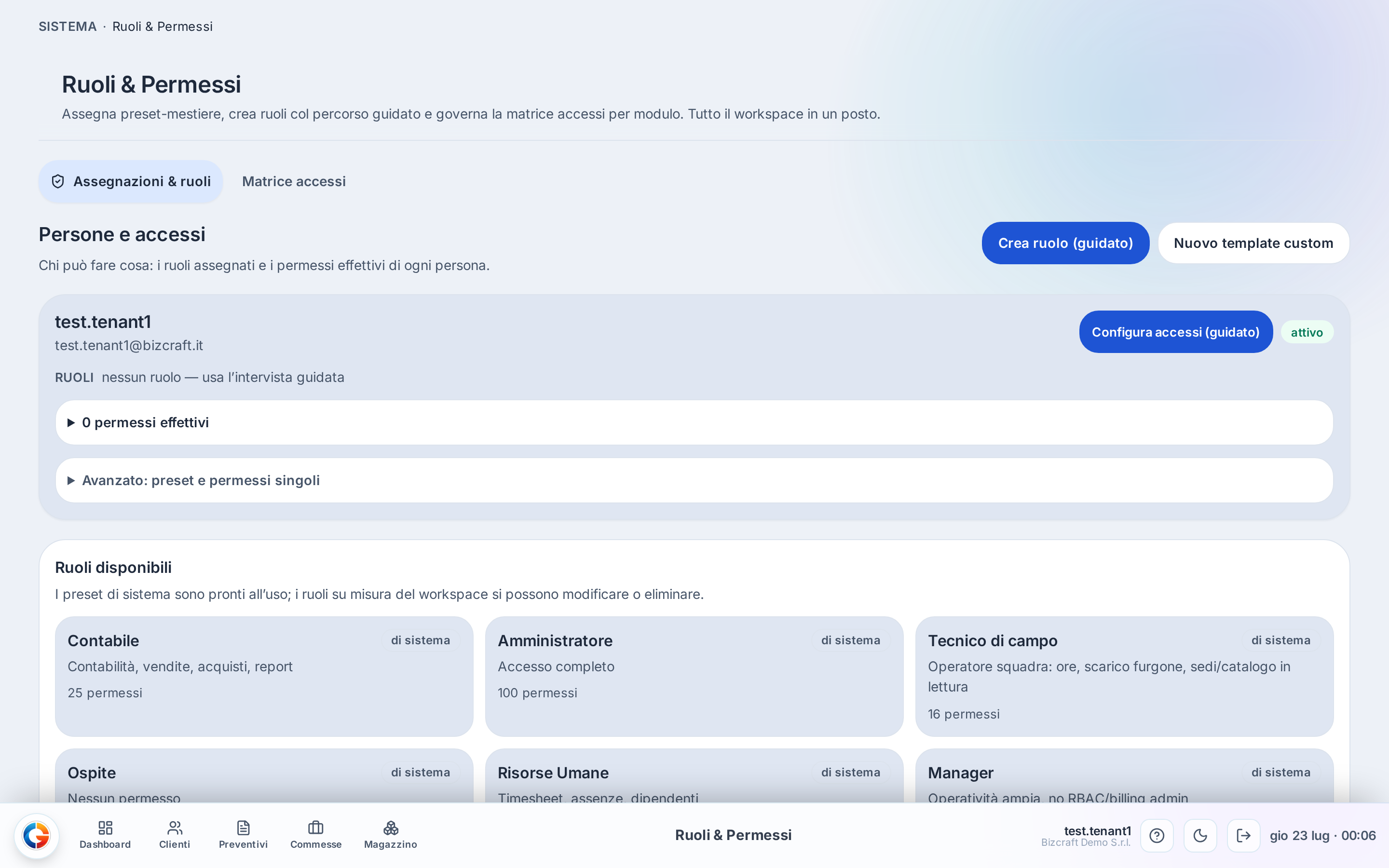This screenshot has height=868, width=1389.
Task: Click the help question mark icon
Action: [x=1157, y=835]
